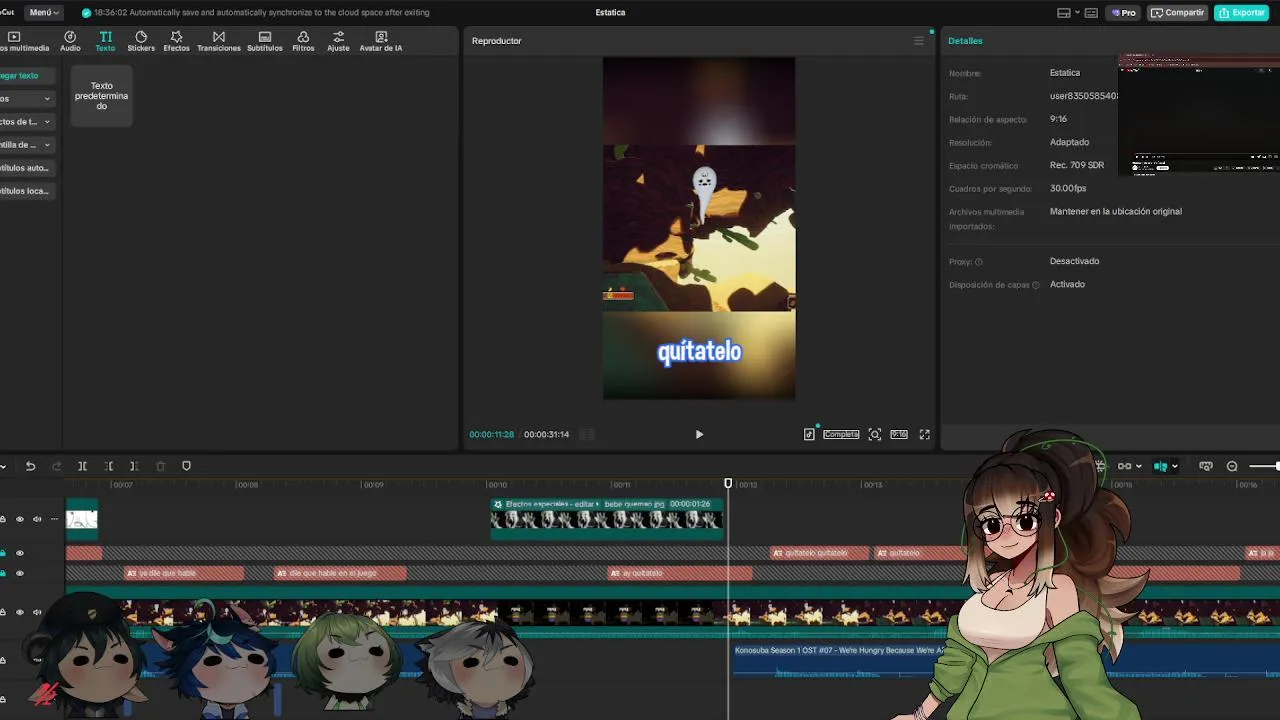Open the Subtítulos tab

pos(264,41)
